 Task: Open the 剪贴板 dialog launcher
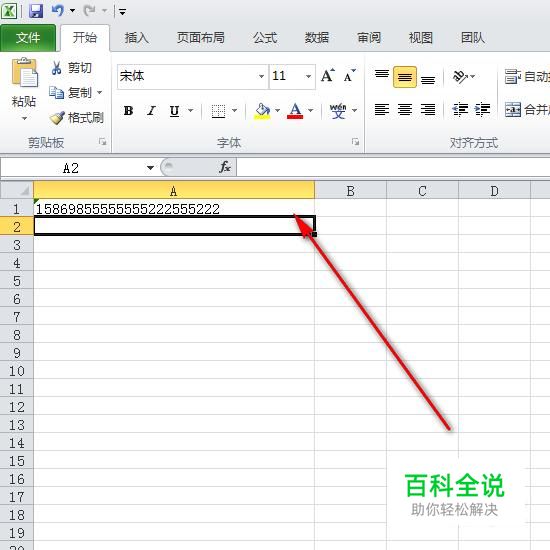coord(102,142)
